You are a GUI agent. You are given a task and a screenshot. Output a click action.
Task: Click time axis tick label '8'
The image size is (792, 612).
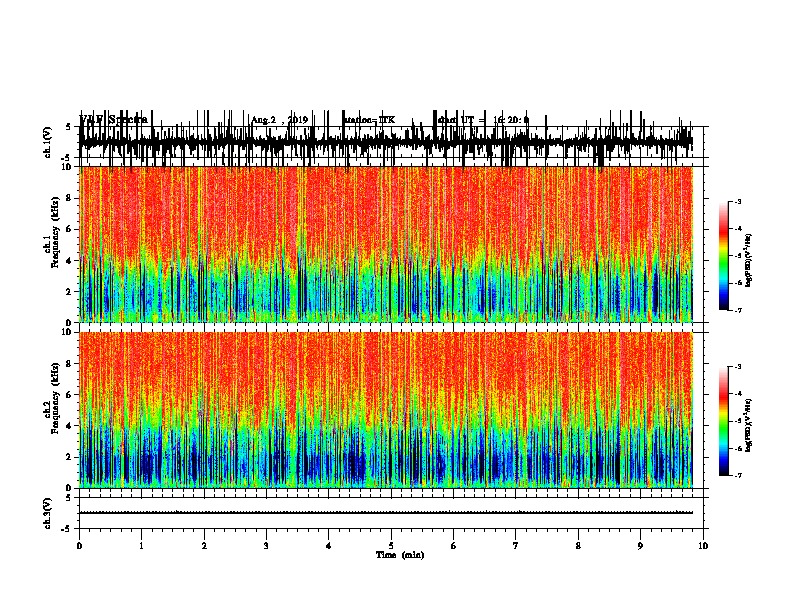point(578,546)
